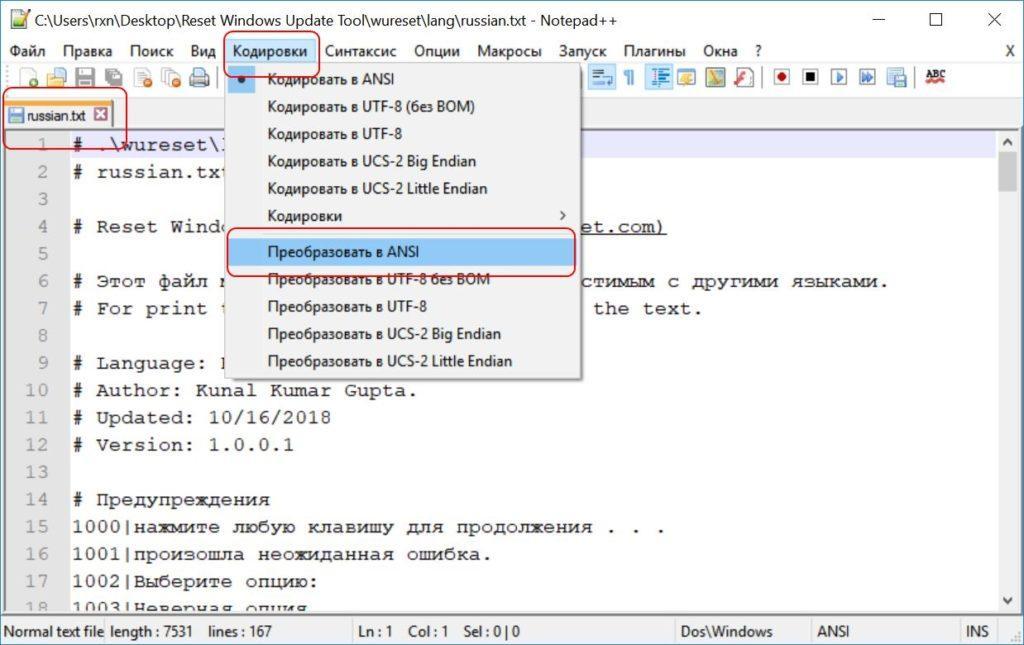Click the vertical scrollbar down arrow
This screenshot has height=645, width=1024.
1007,601
